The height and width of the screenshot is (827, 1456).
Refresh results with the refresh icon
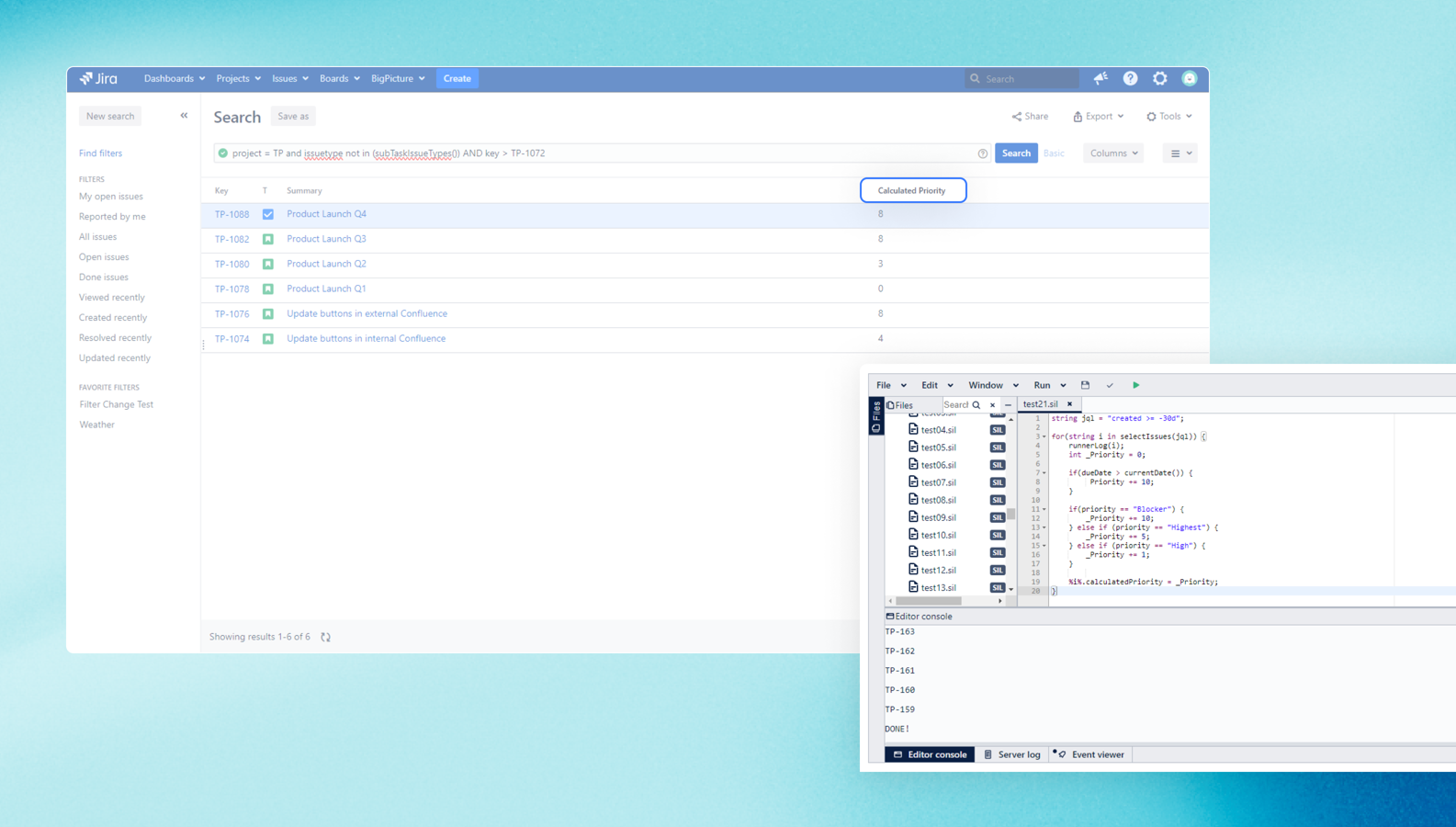tap(326, 637)
